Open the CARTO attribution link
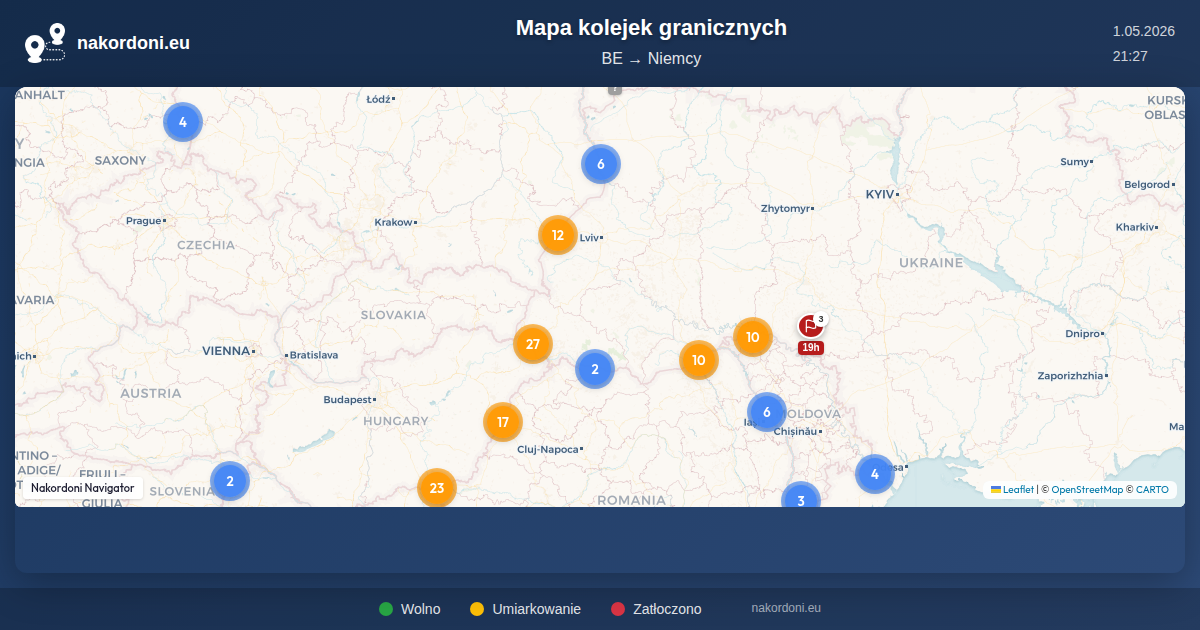Viewport: 1200px width, 630px height. tap(1152, 490)
